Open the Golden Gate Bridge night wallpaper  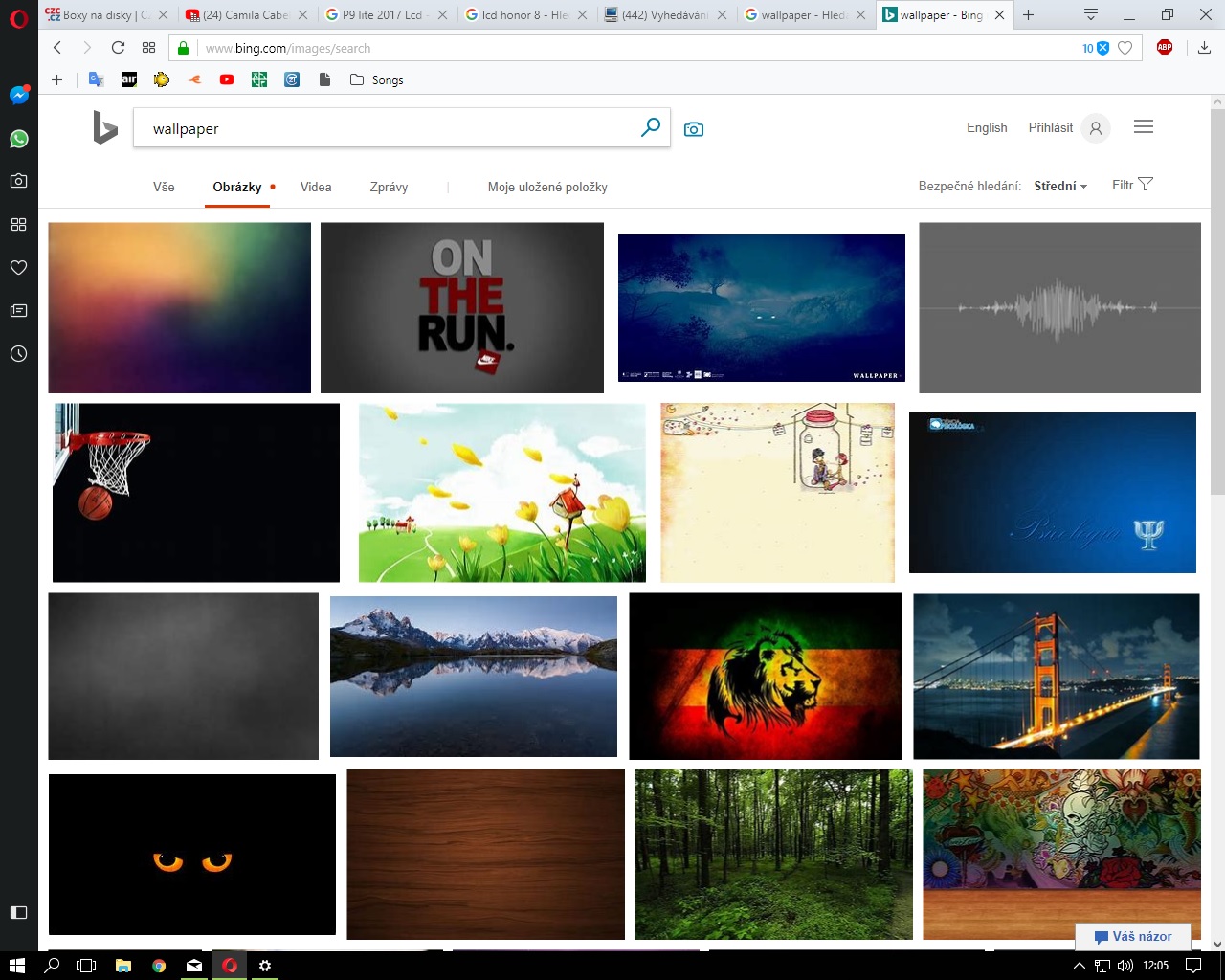(x=1057, y=677)
